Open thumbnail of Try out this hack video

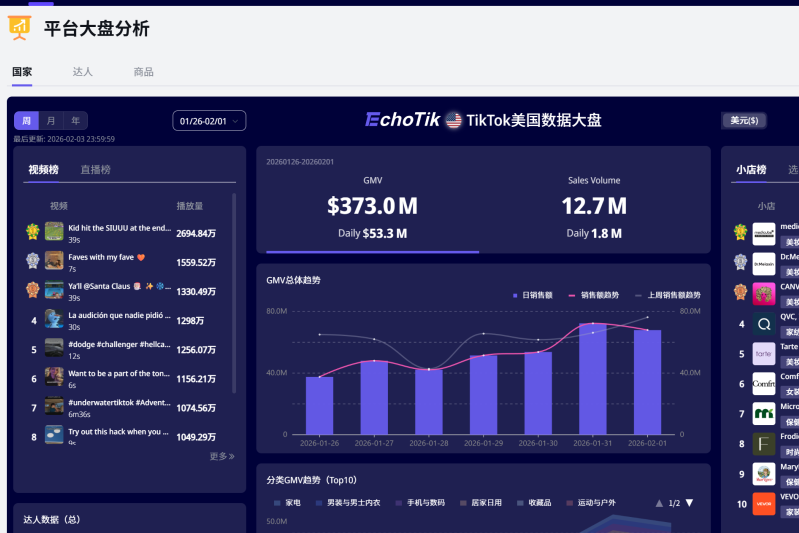pyautogui.click(x=54, y=435)
